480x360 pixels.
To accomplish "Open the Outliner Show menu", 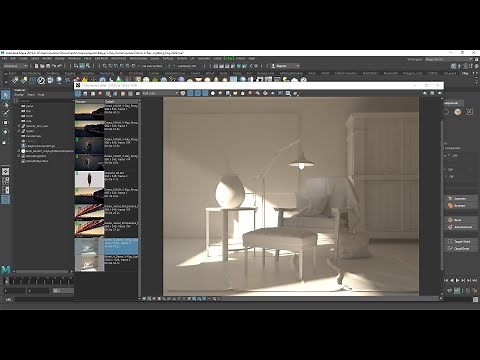I will coord(31,95).
